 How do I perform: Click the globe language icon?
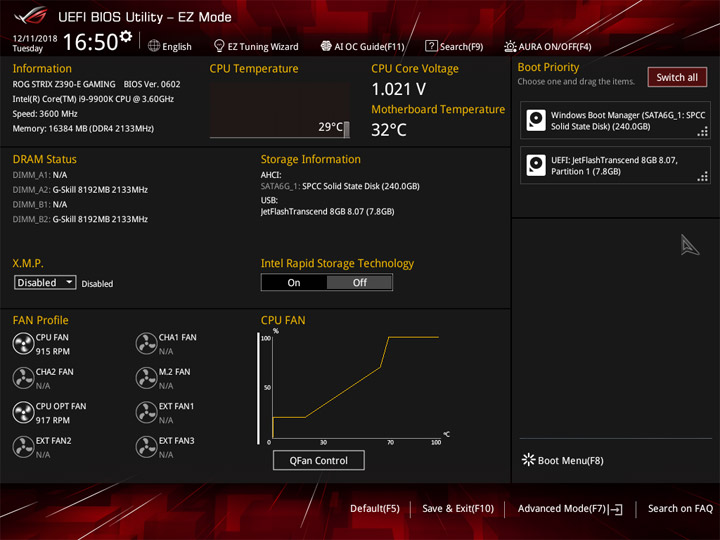[154, 46]
